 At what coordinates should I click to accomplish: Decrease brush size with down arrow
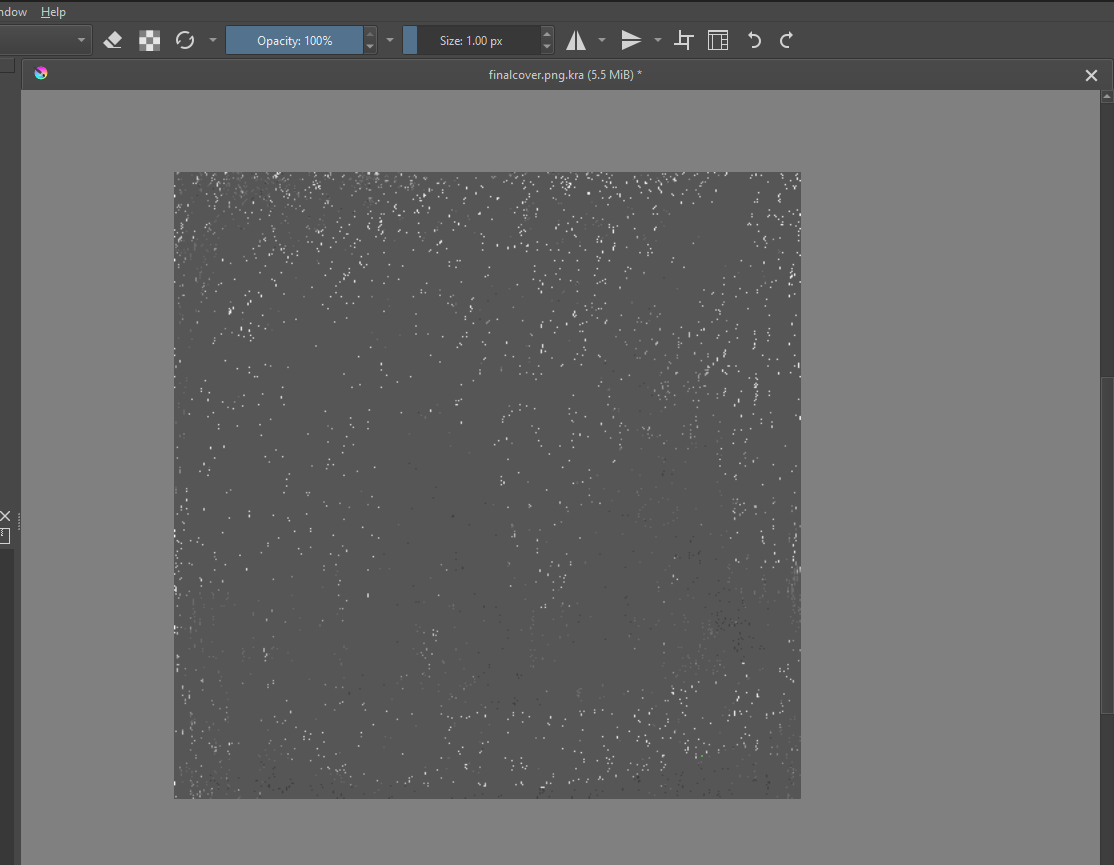(x=546, y=48)
